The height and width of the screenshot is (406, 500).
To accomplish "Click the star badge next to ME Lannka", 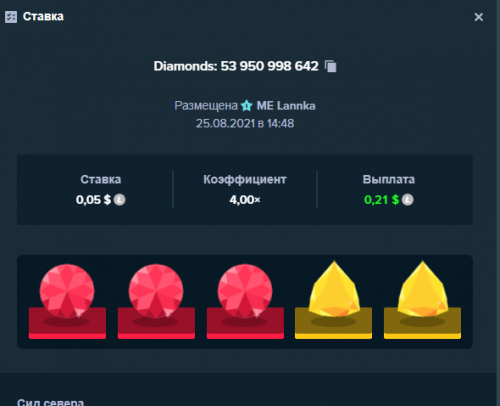I will pos(247,106).
